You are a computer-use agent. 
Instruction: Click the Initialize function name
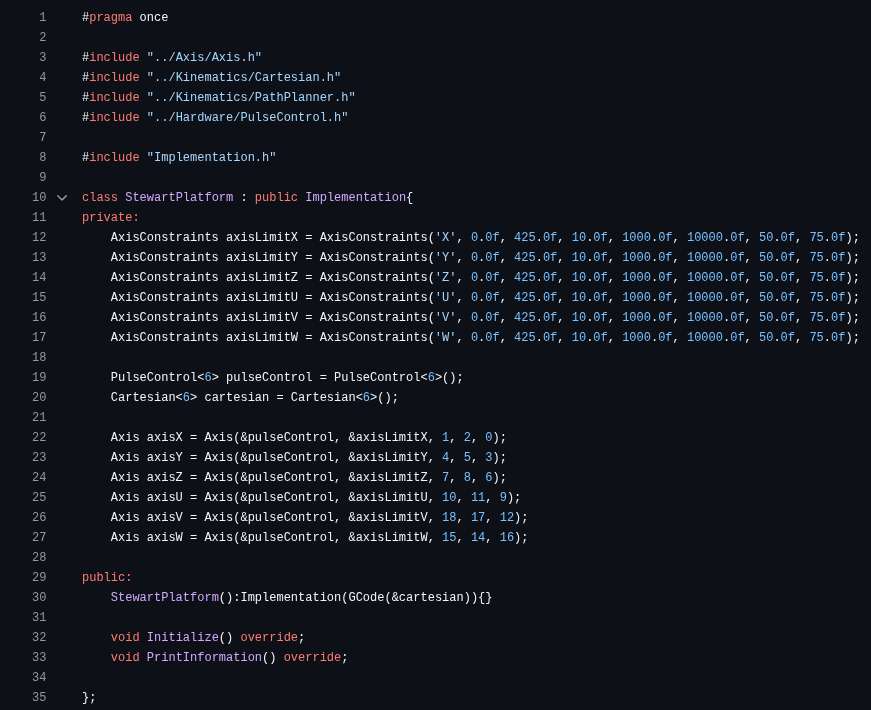182,637
